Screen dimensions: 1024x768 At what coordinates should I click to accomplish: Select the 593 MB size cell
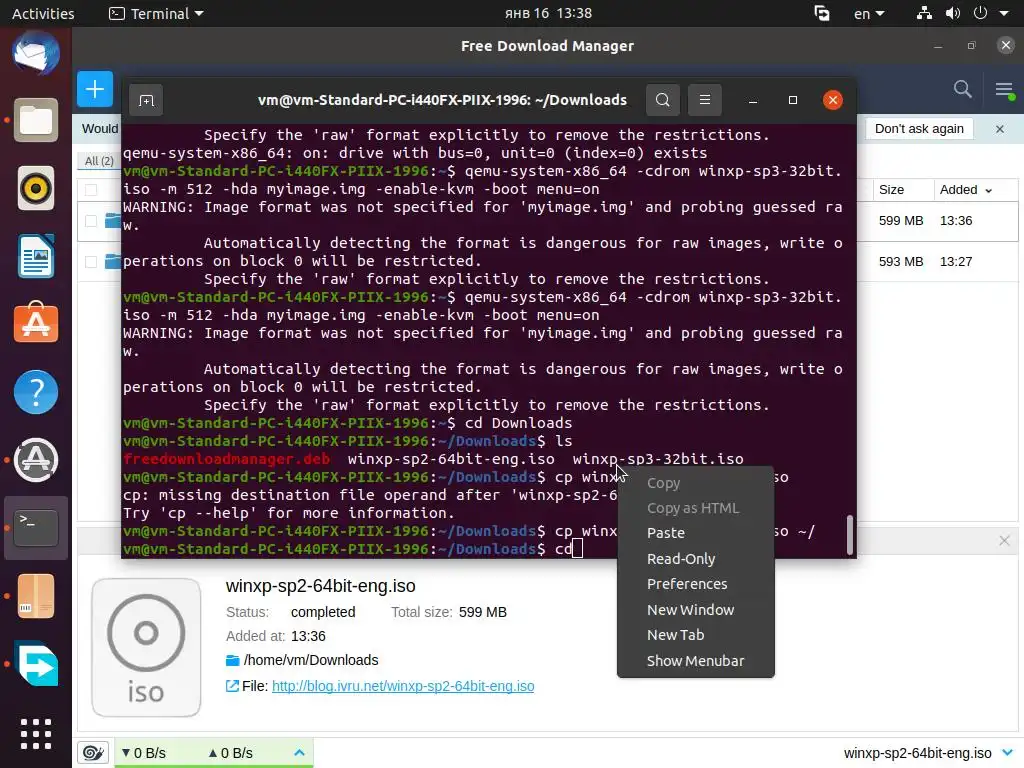[901, 262]
